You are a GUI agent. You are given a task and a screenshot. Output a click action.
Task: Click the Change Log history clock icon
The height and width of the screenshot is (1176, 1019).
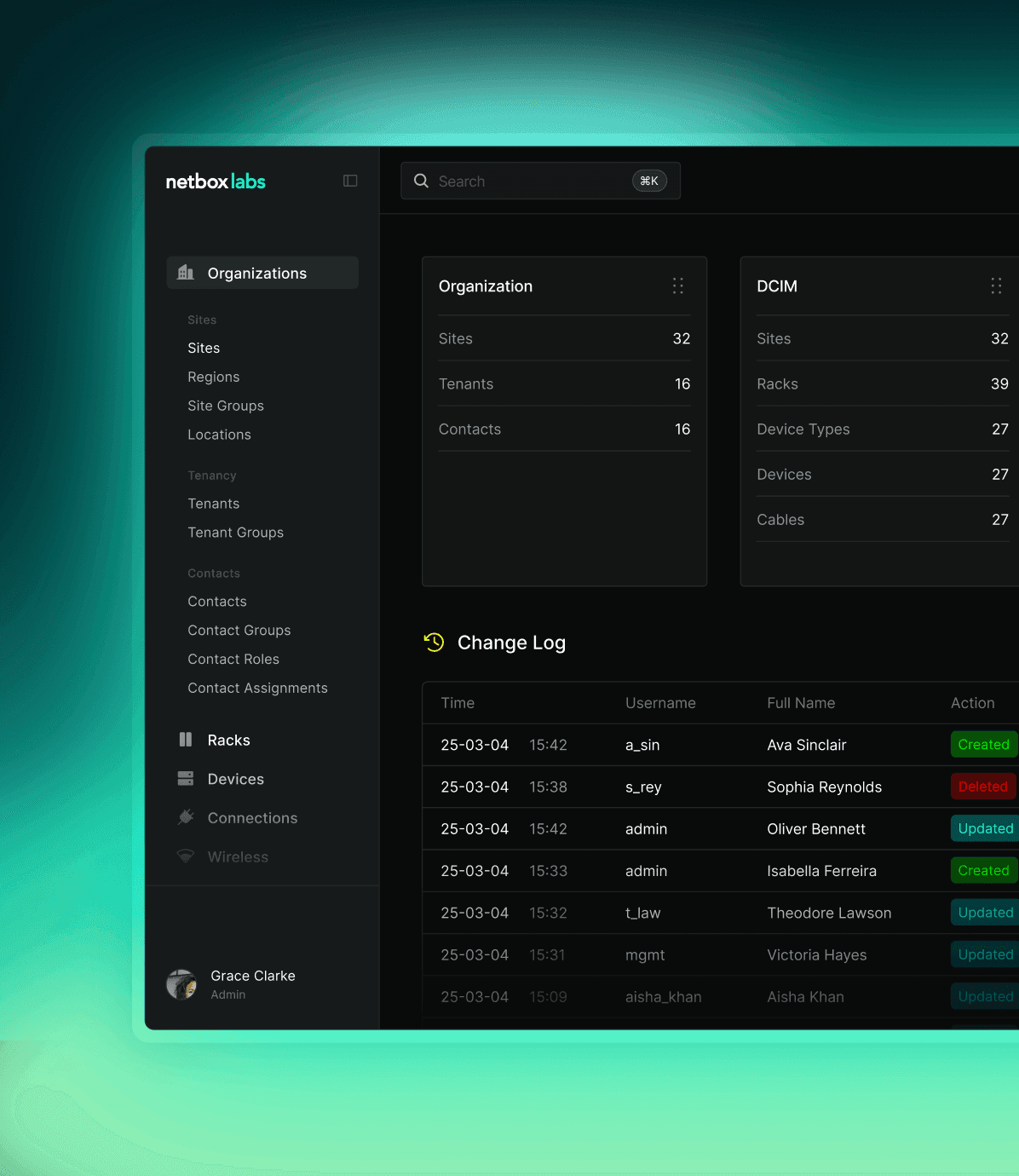(x=435, y=643)
